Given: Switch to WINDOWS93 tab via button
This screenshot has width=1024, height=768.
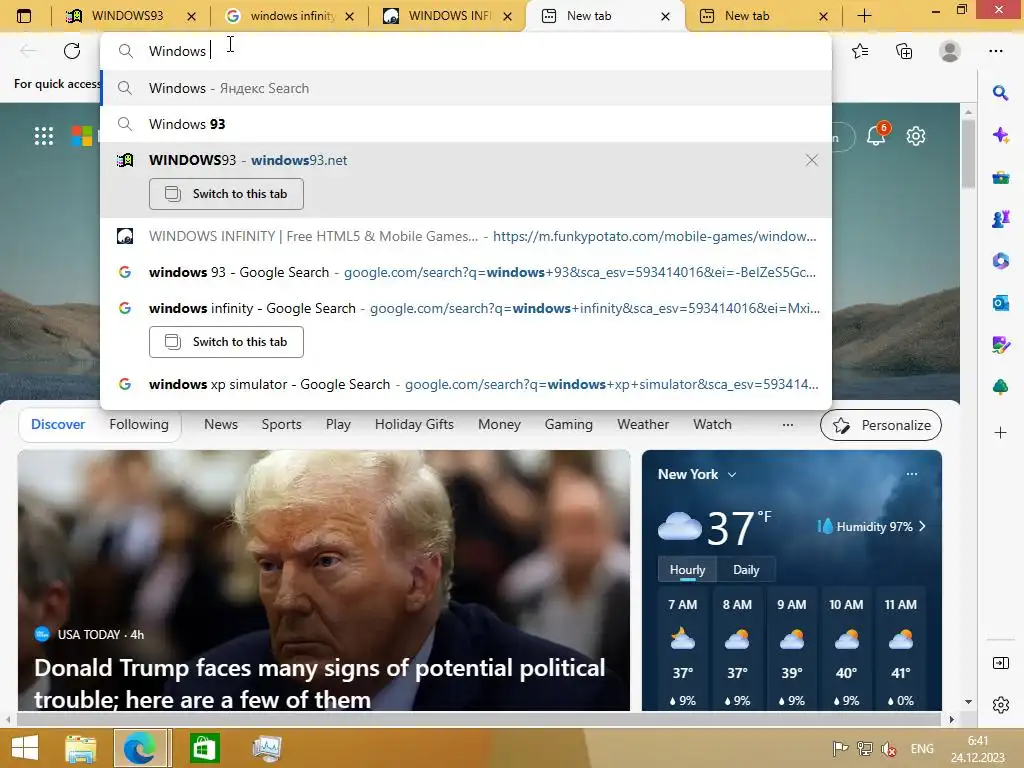Looking at the screenshot, I should coord(226,194).
